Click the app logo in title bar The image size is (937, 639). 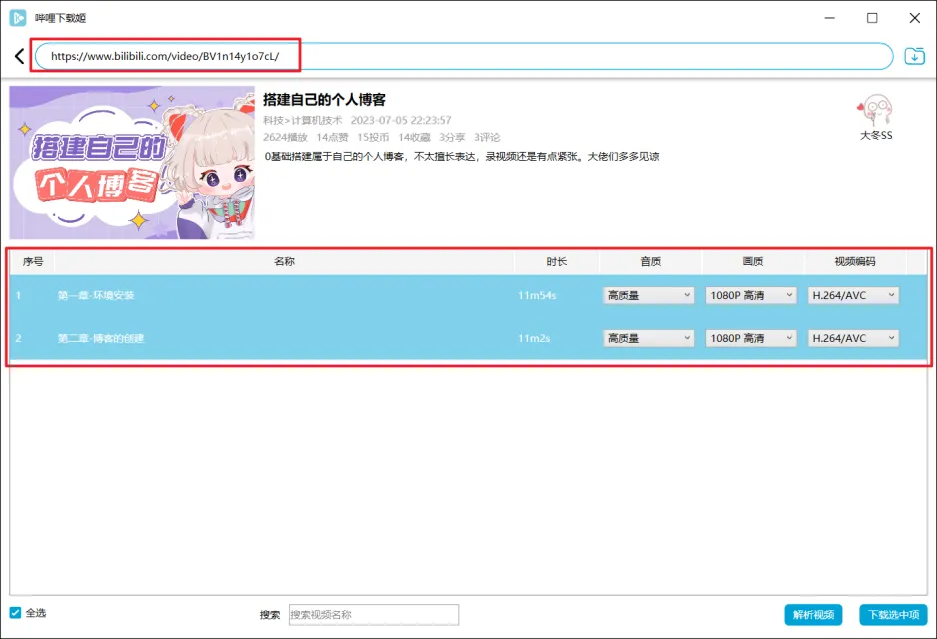[18, 17]
